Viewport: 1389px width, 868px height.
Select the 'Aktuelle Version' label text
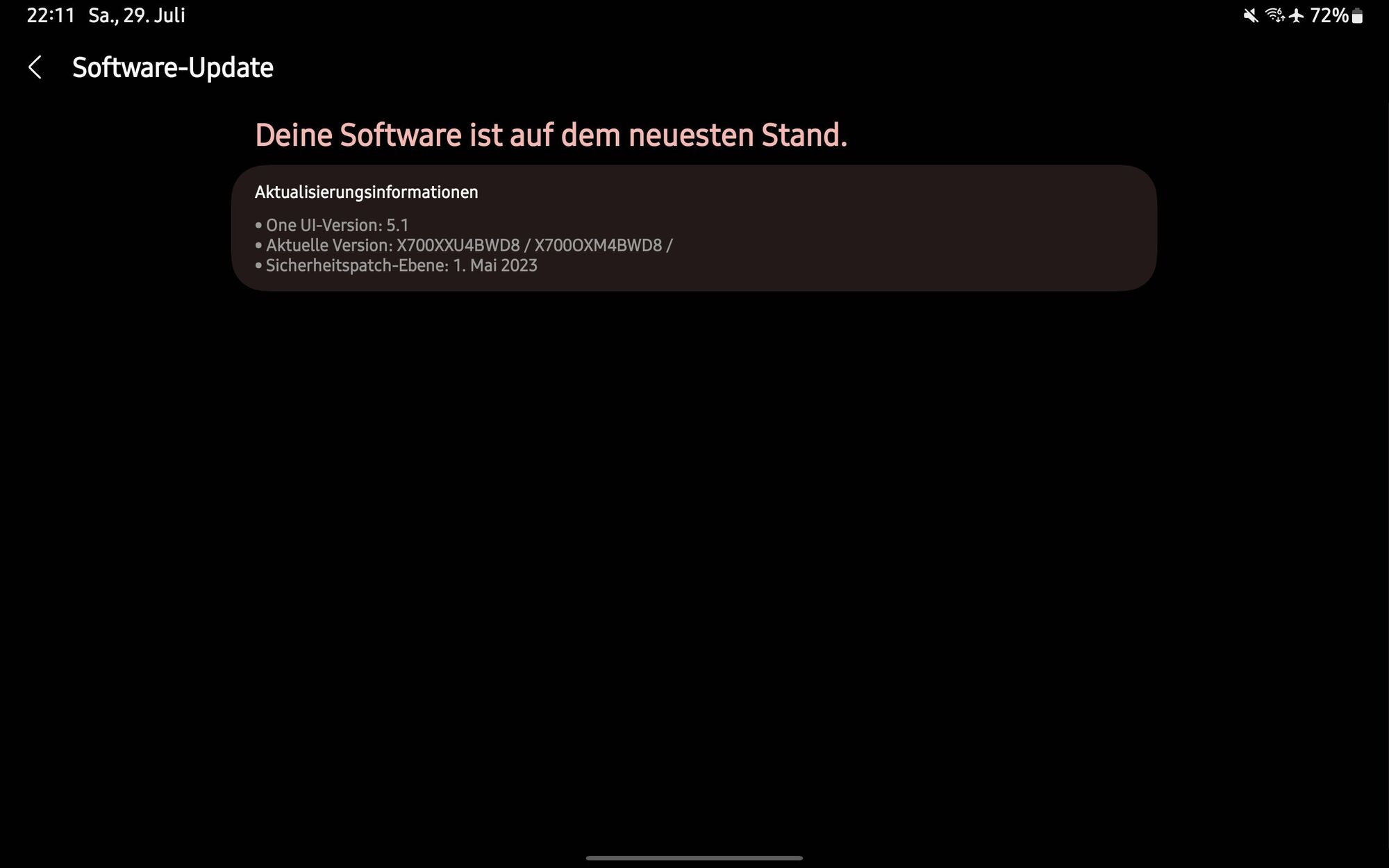click(328, 245)
